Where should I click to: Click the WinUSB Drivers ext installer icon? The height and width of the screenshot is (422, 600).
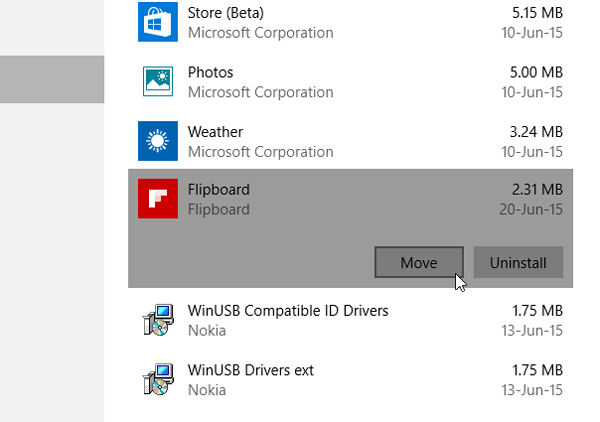point(157,380)
